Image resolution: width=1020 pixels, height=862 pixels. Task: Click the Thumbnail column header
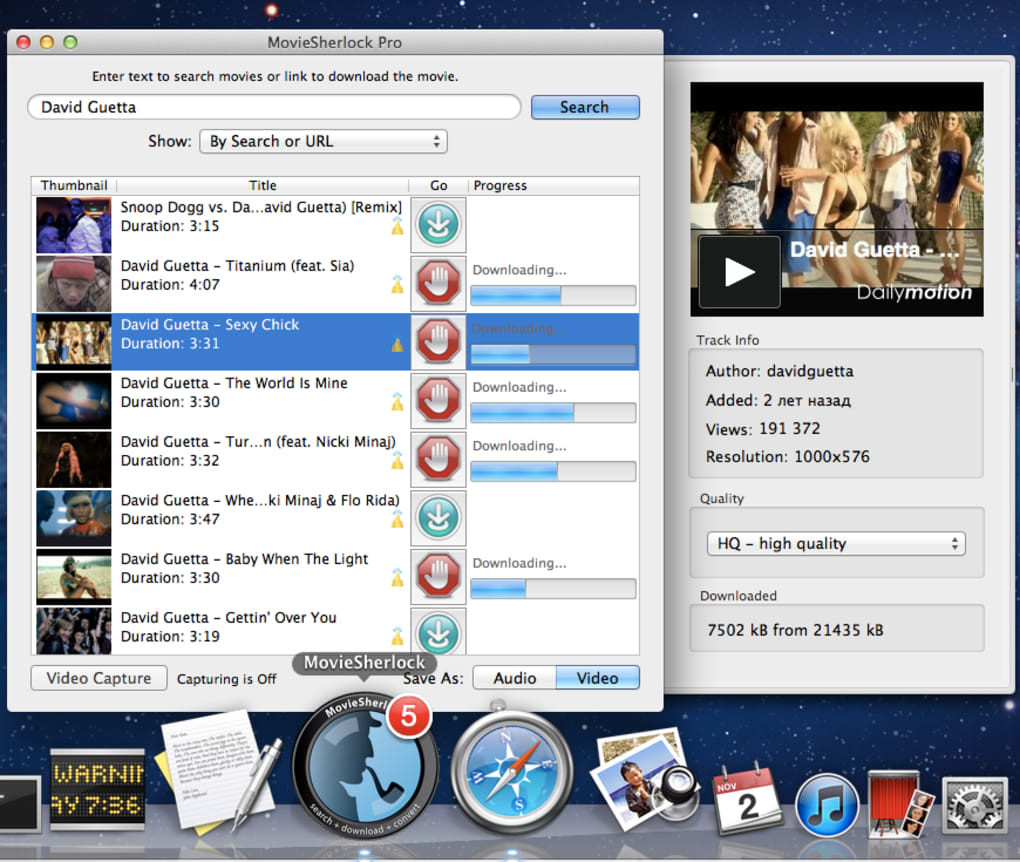point(74,185)
